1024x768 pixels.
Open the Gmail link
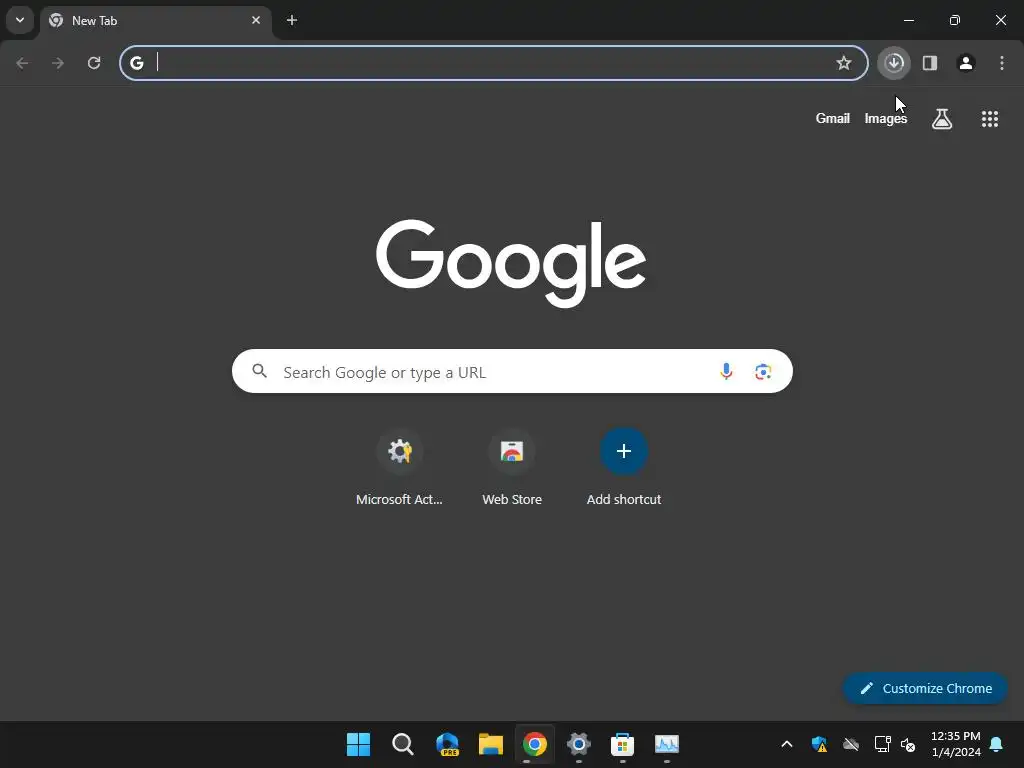pos(833,118)
